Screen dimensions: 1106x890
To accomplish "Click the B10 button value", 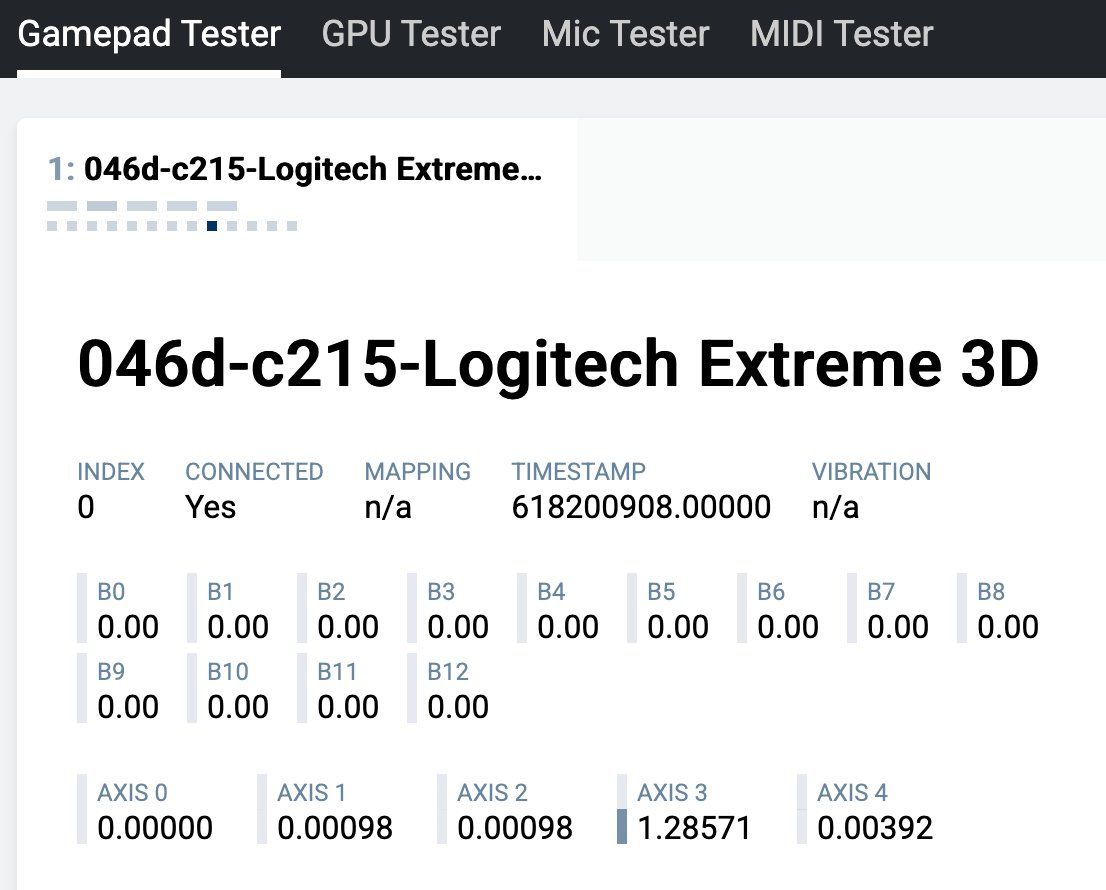I will tap(238, 707).
